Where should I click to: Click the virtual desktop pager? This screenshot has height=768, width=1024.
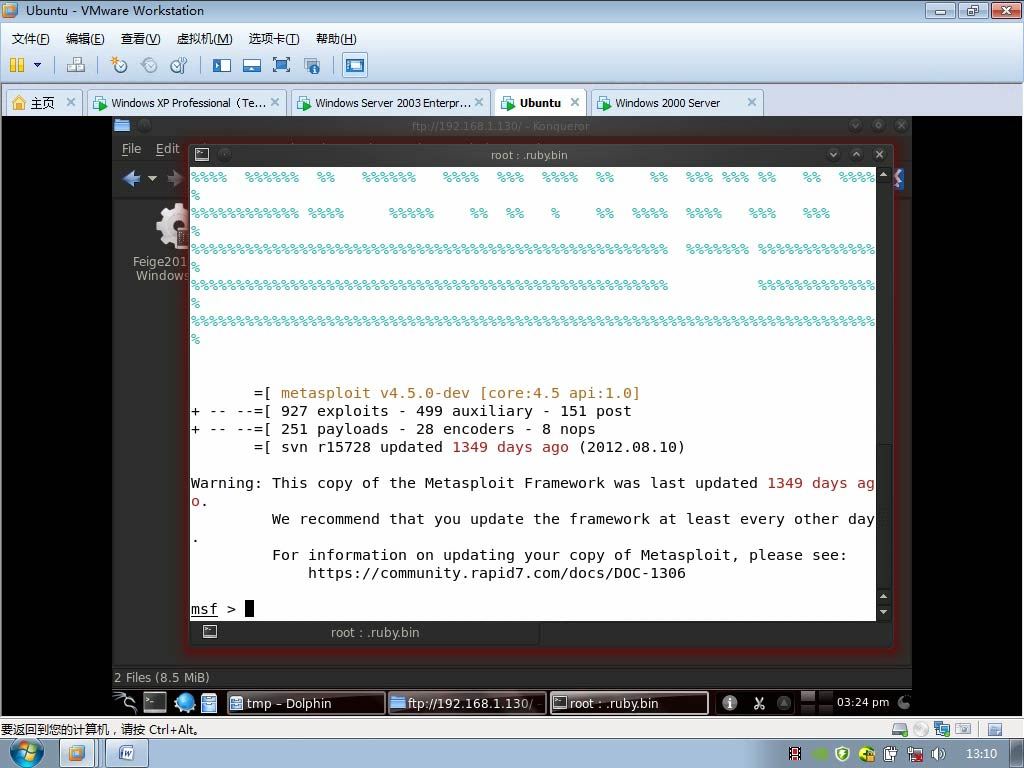coord(816,703)
